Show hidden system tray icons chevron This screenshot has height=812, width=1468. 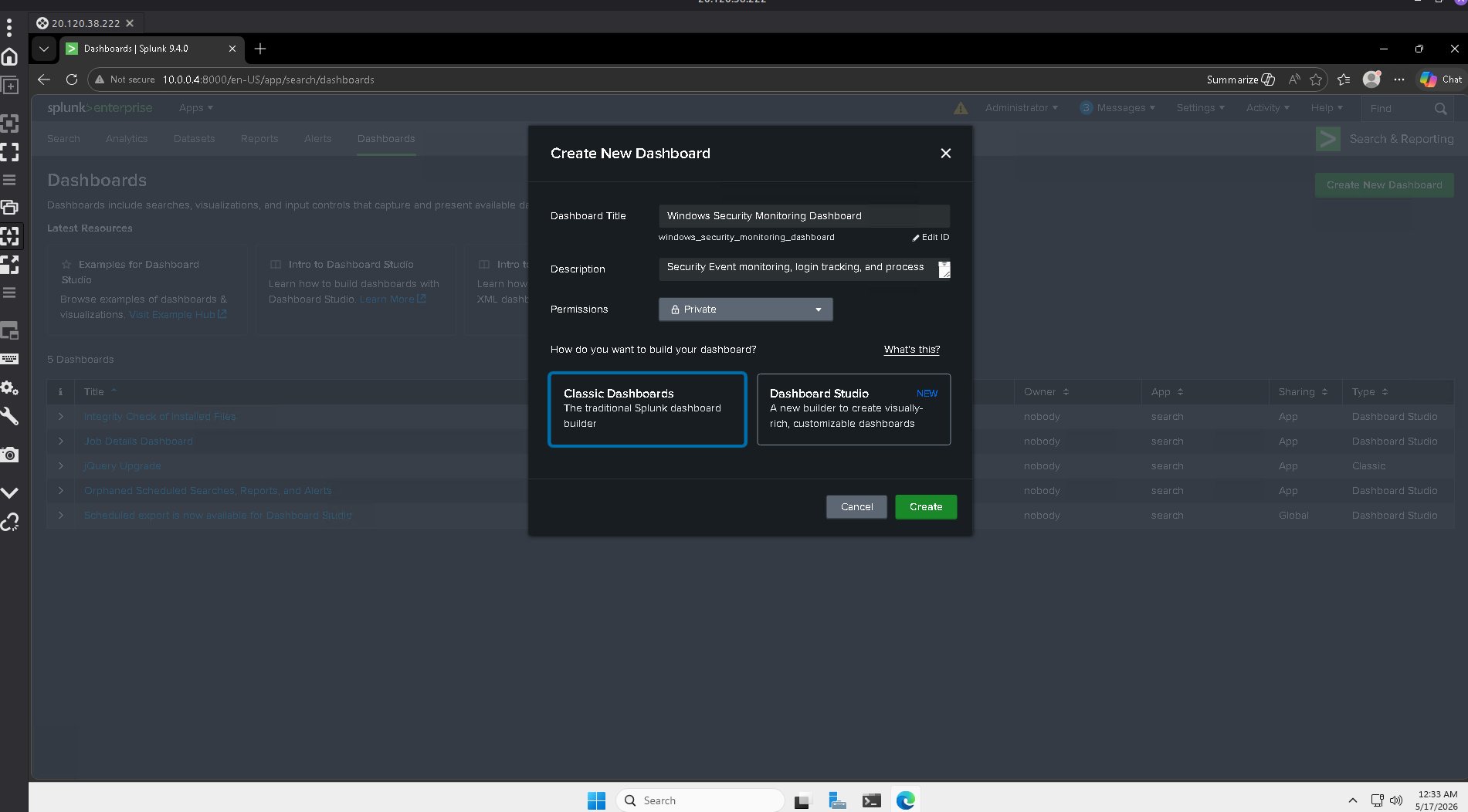click(x=1352, y=800)
